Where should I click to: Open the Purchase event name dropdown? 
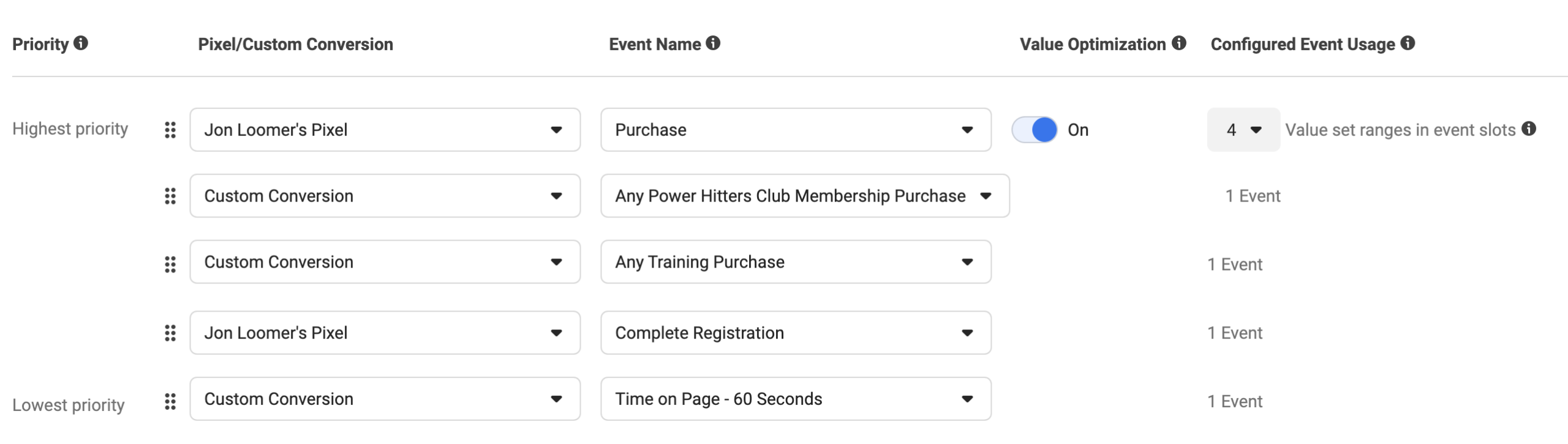click(x=796, y=130)
